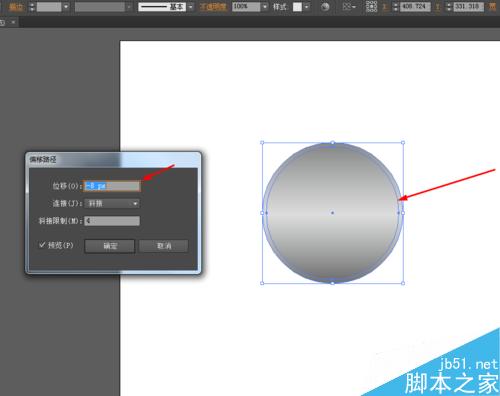
Task: Expand the opacity dropdown arrow
Action: click(265, 7)
